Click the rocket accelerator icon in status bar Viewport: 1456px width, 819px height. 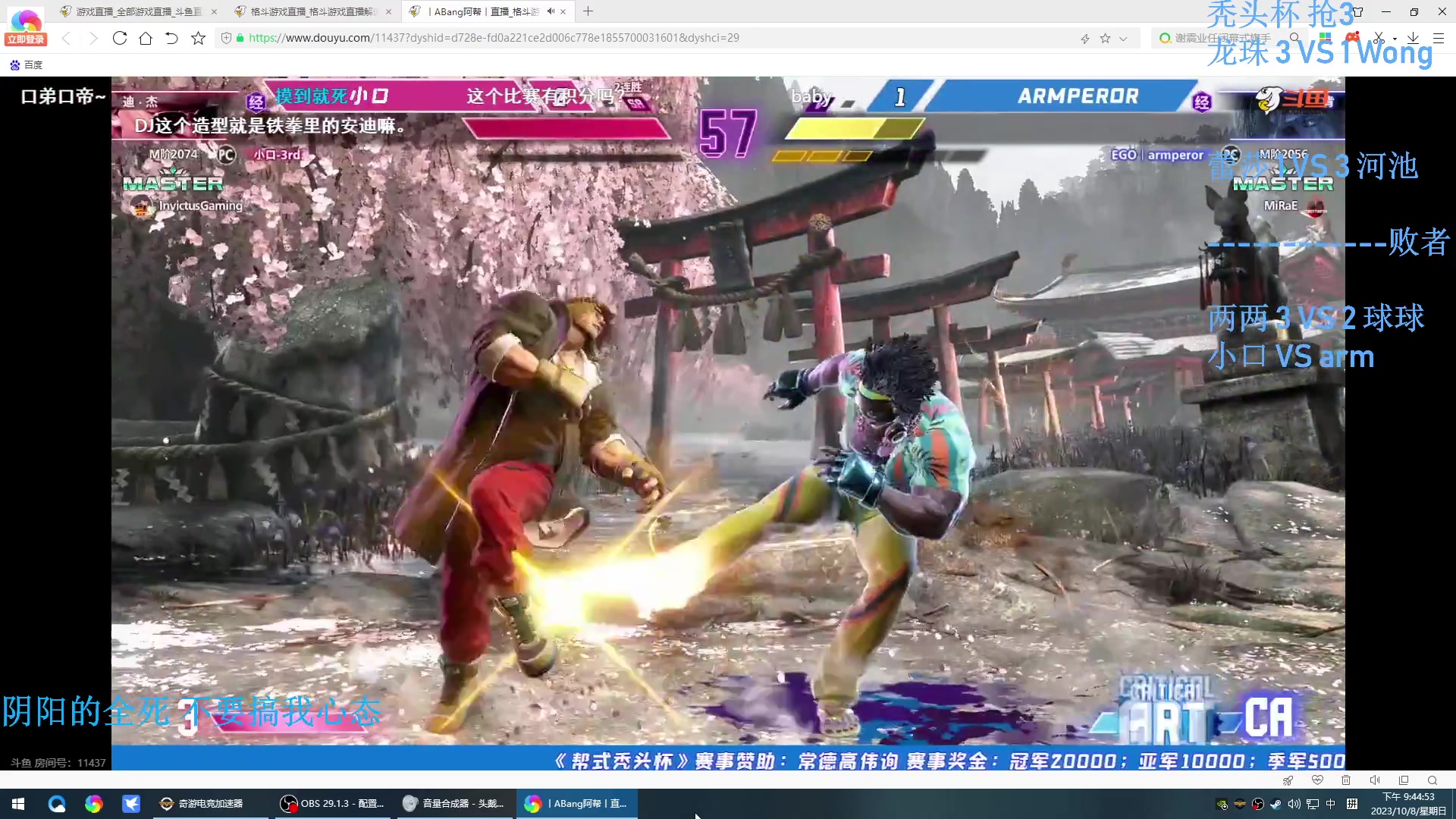click(1288, 780)
